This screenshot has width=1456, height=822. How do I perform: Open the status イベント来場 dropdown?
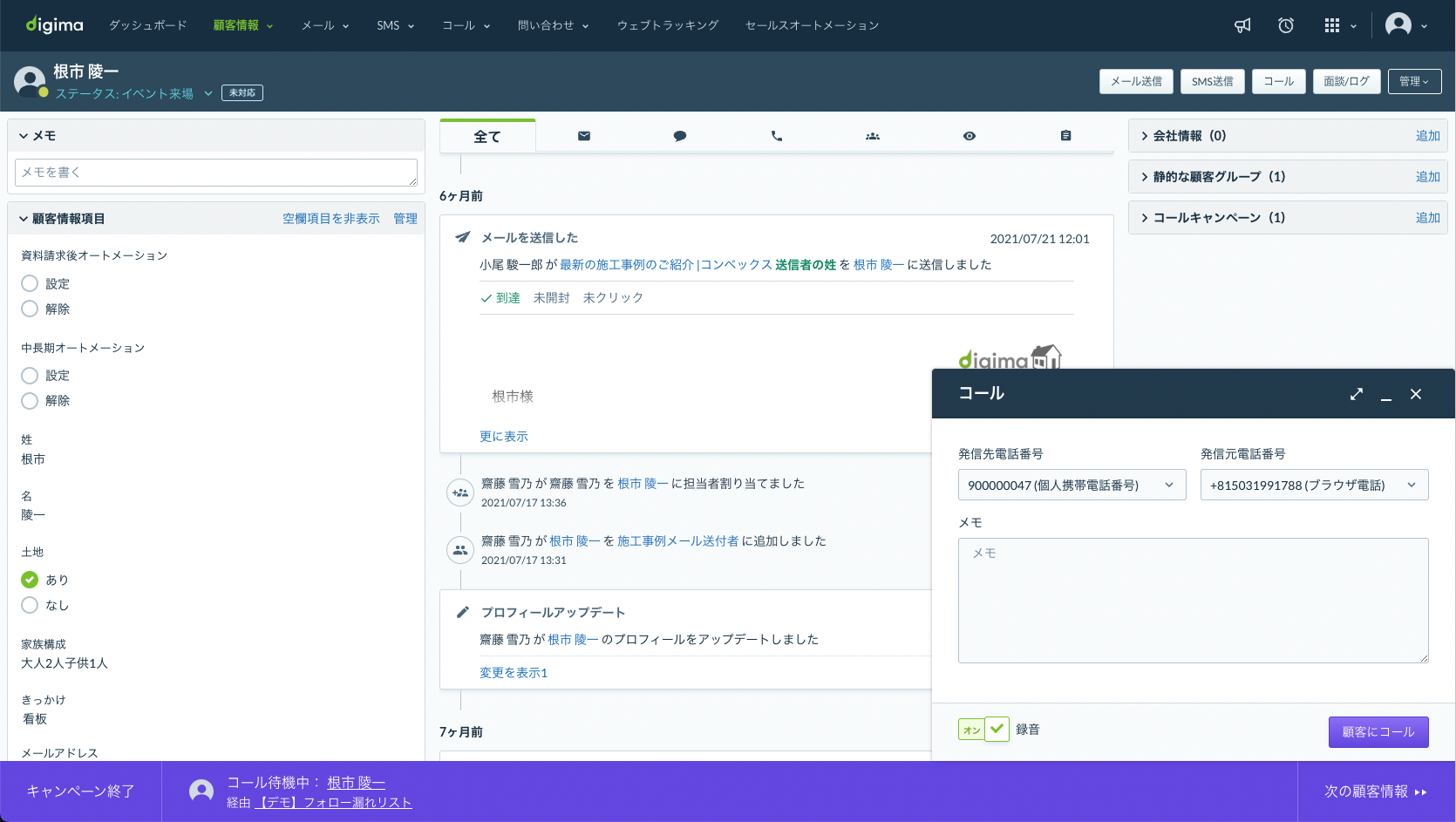(134, 93)
